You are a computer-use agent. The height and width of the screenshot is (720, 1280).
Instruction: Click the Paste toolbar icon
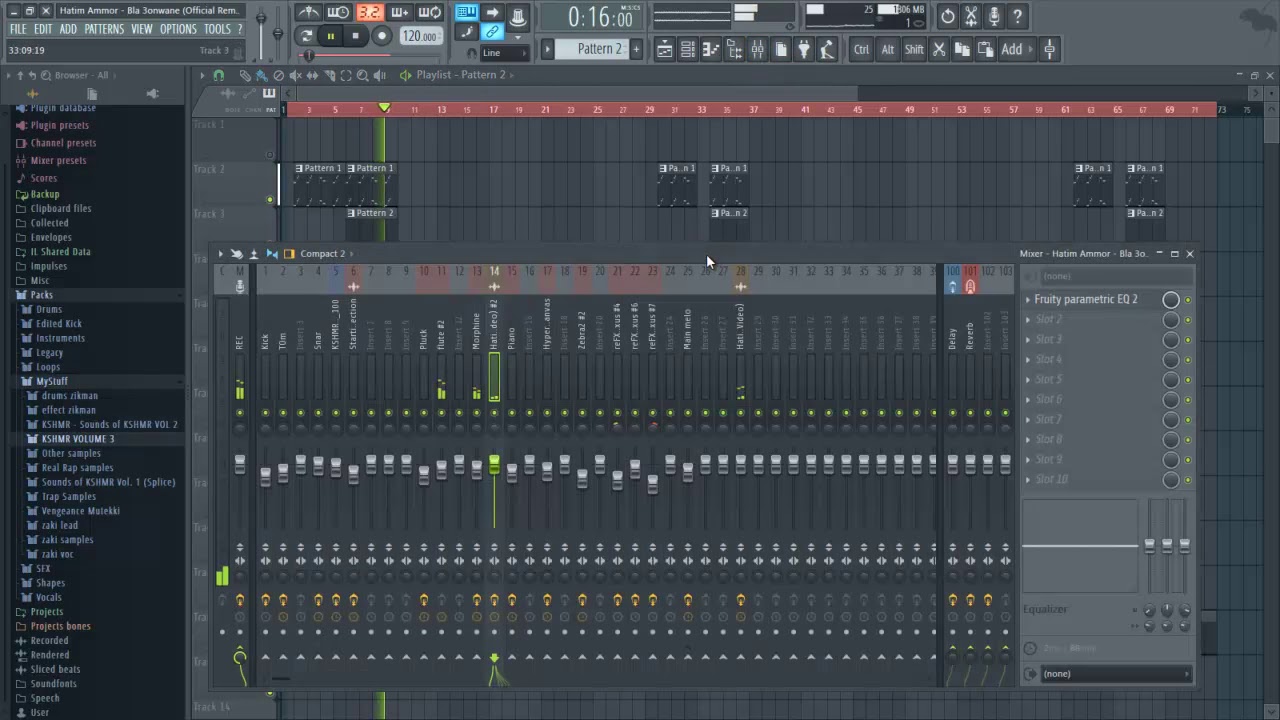coord(985,49)
